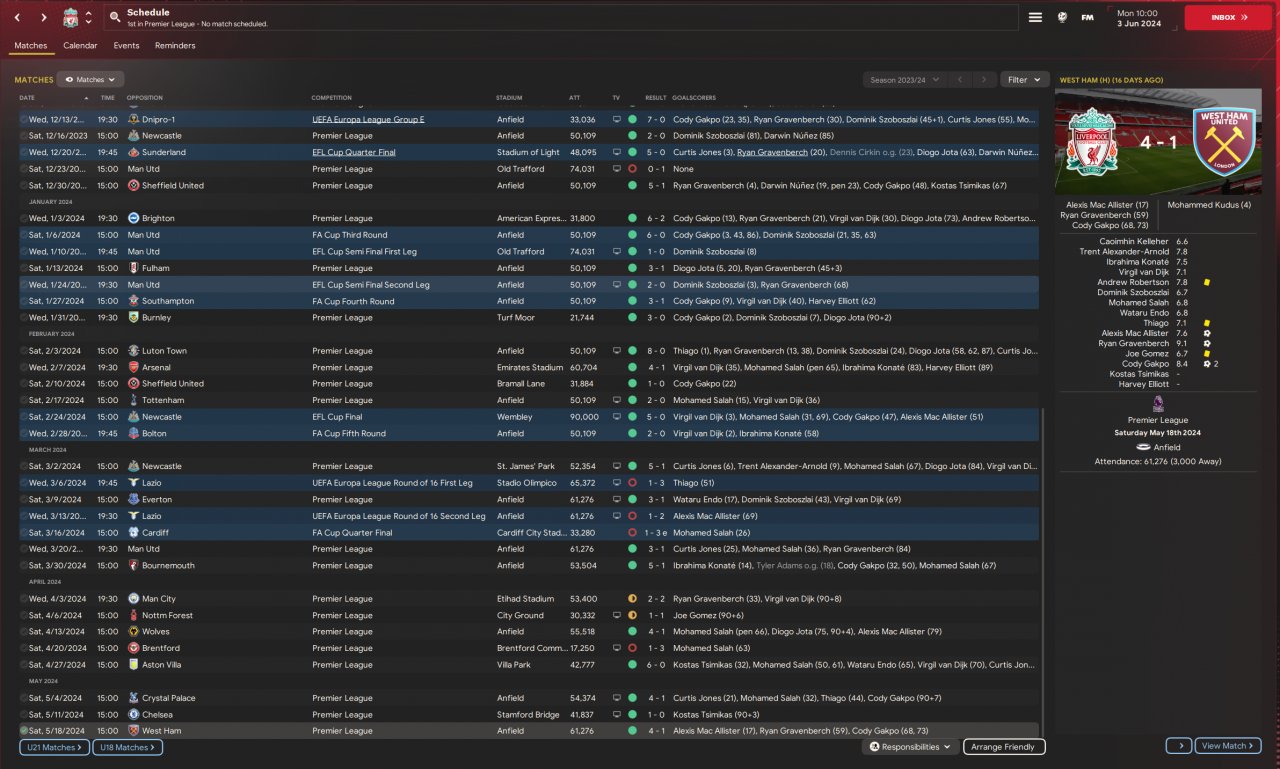Click player name "Cody Gakpo" in match panel

tap(1146, 364)
